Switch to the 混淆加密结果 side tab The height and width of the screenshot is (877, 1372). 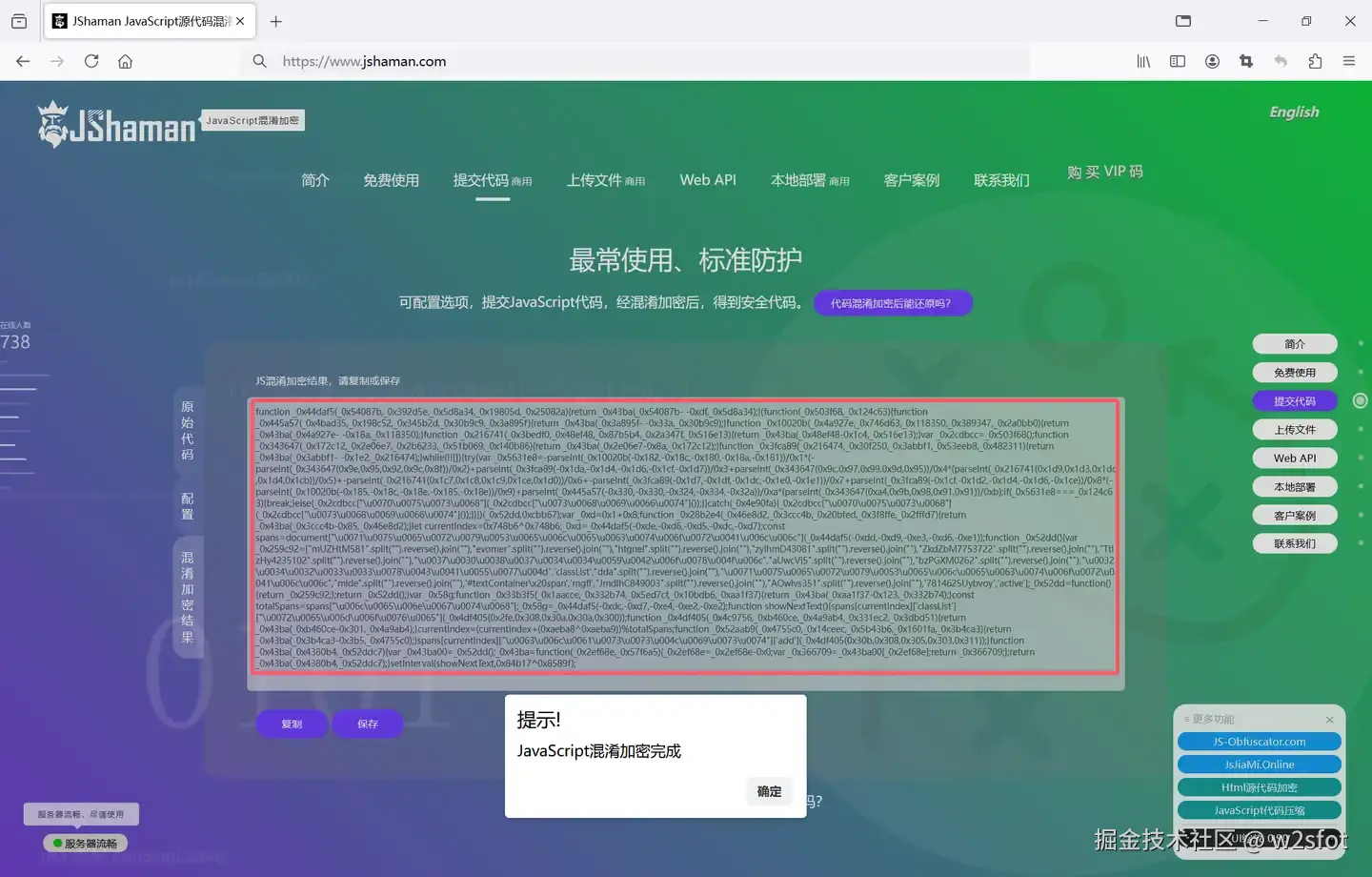188,598
